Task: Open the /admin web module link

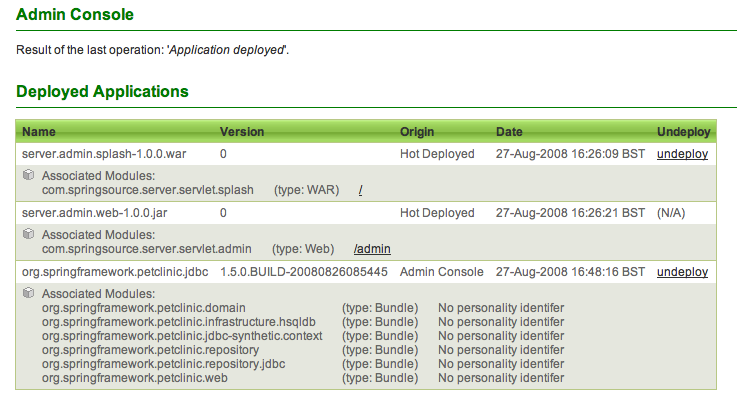Action: tap(372, 248)
